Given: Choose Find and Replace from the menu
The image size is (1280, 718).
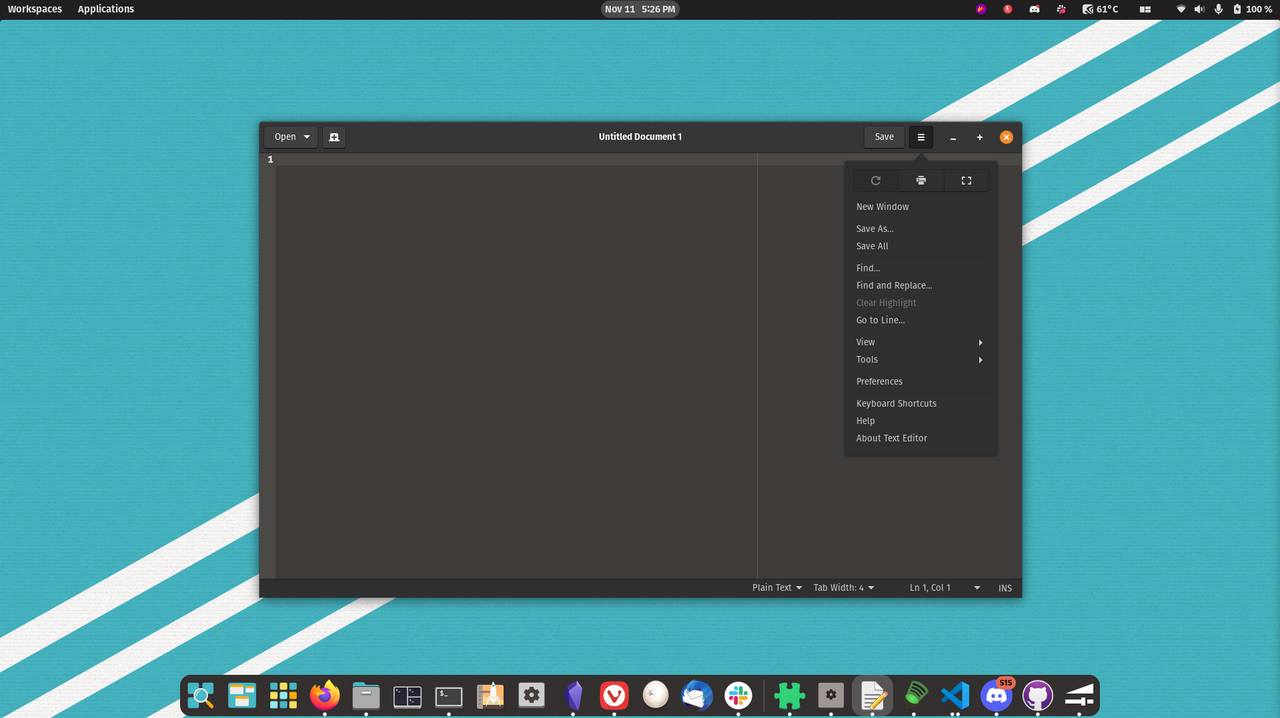Looking at the screenshot, I should pos(893,285).
